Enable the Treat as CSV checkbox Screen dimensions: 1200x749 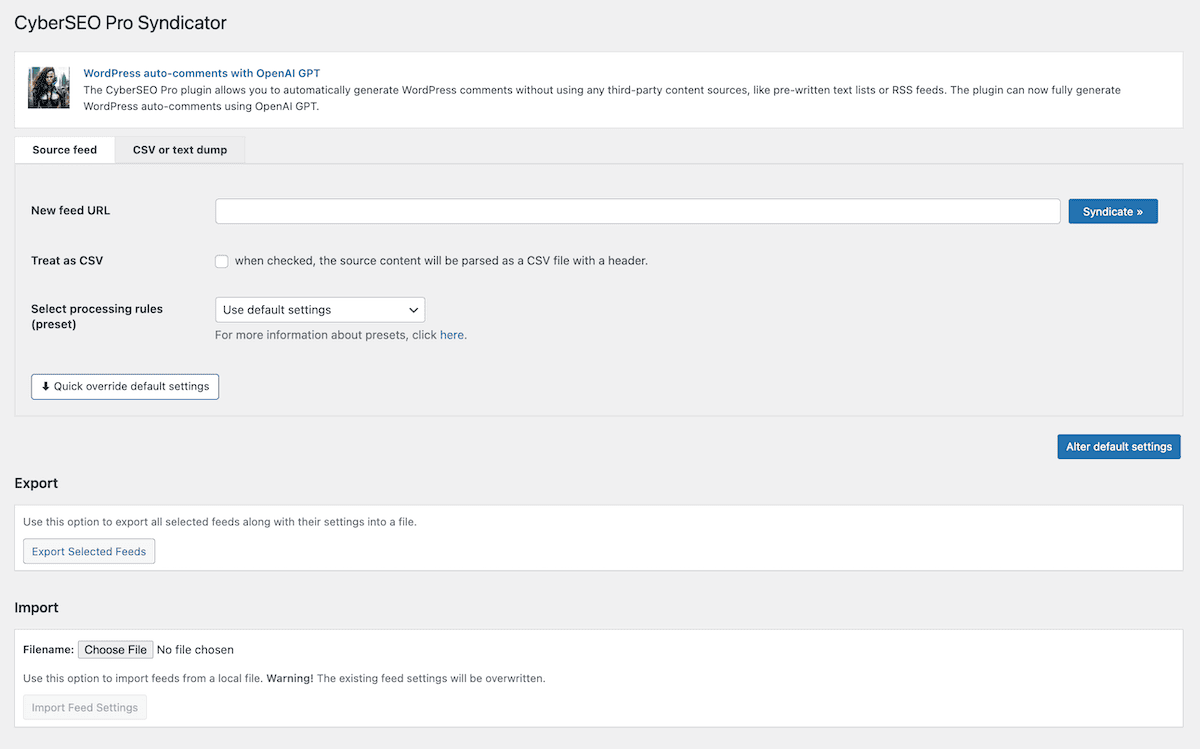point(222,261)
